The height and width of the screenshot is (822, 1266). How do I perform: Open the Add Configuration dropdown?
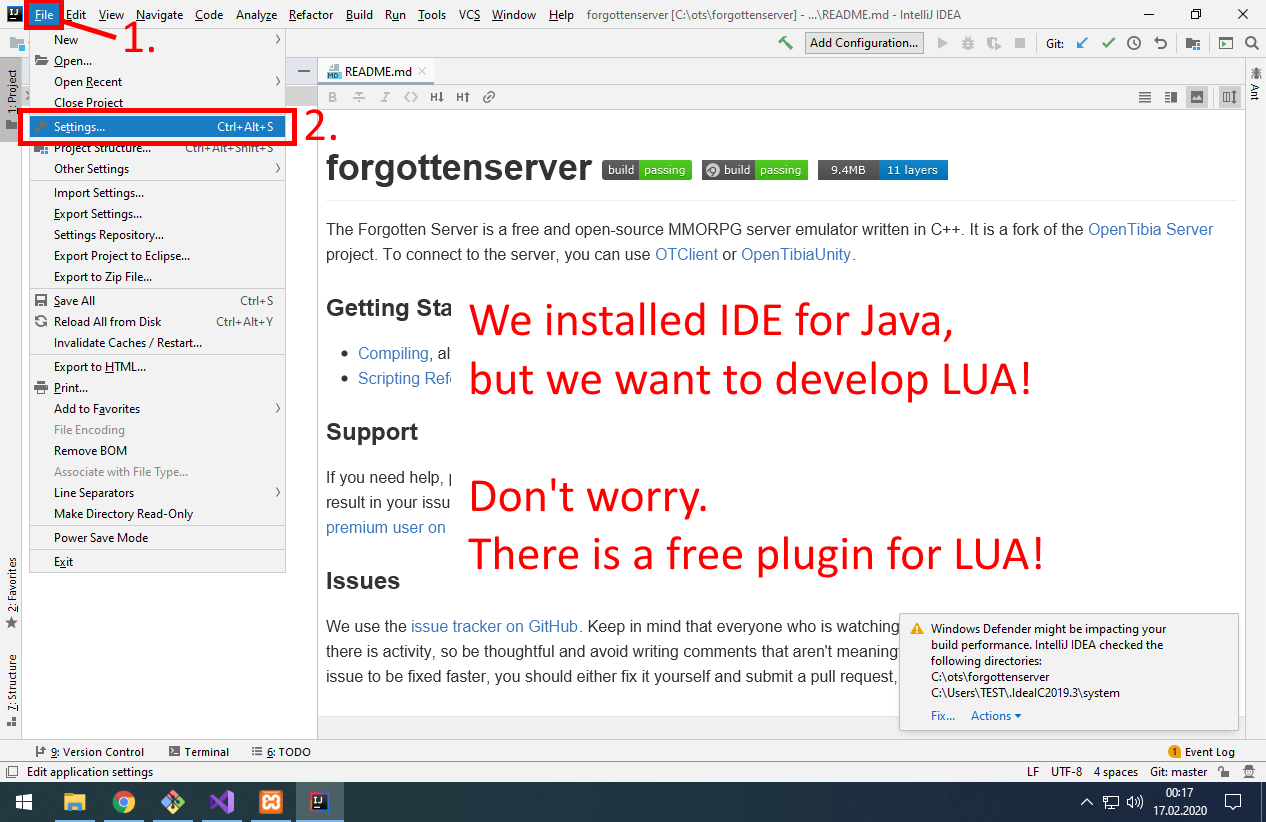(x=864, y=43)
